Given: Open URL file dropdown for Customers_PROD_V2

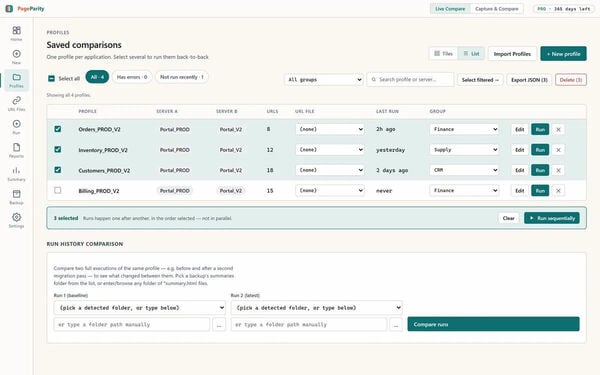Looking at the screenshot, I should [x=330, y=170].
